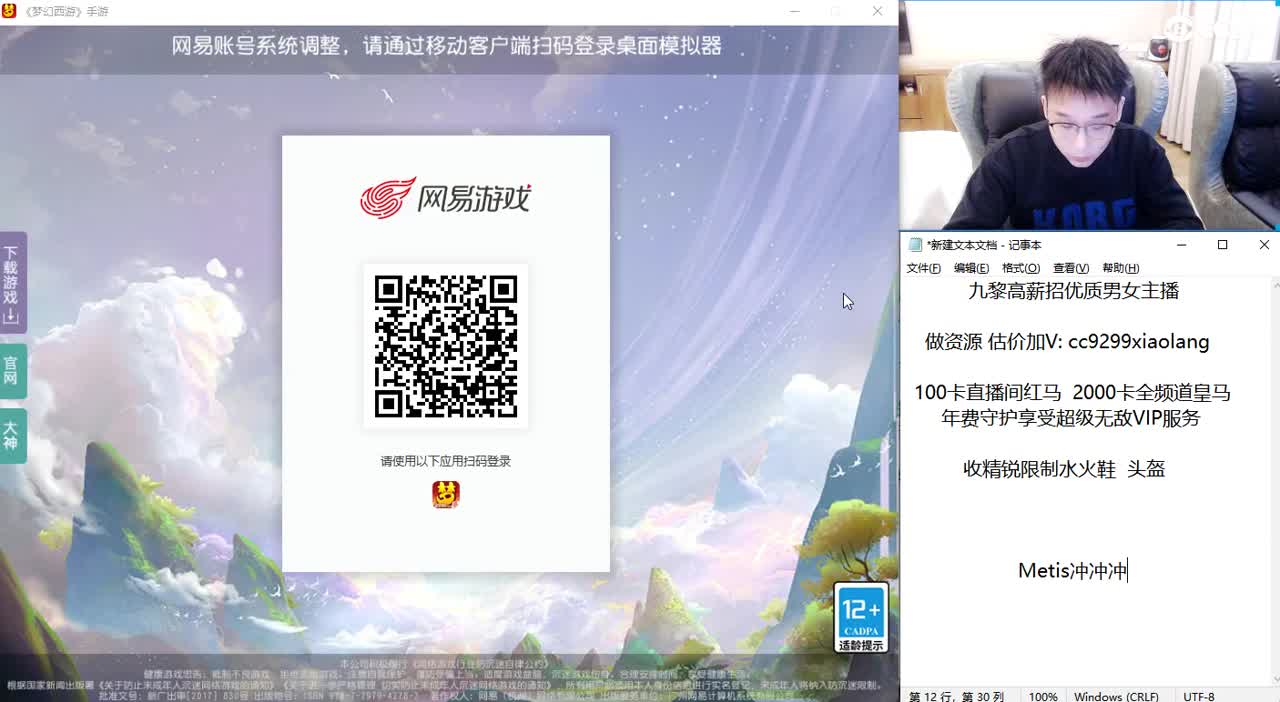
Task: Open Notepad 文件(F) menu
Action: pyautogui.click(x=923, y=268)
